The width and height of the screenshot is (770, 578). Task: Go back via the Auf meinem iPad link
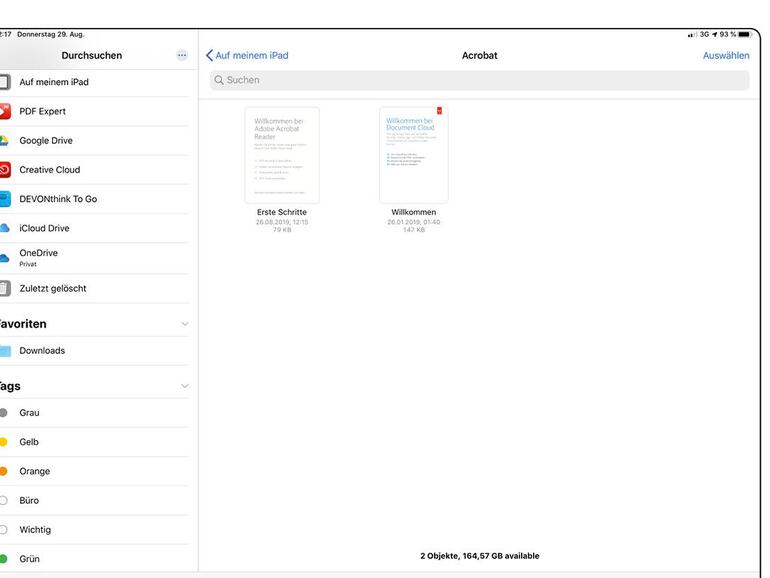tap(251, 55)
